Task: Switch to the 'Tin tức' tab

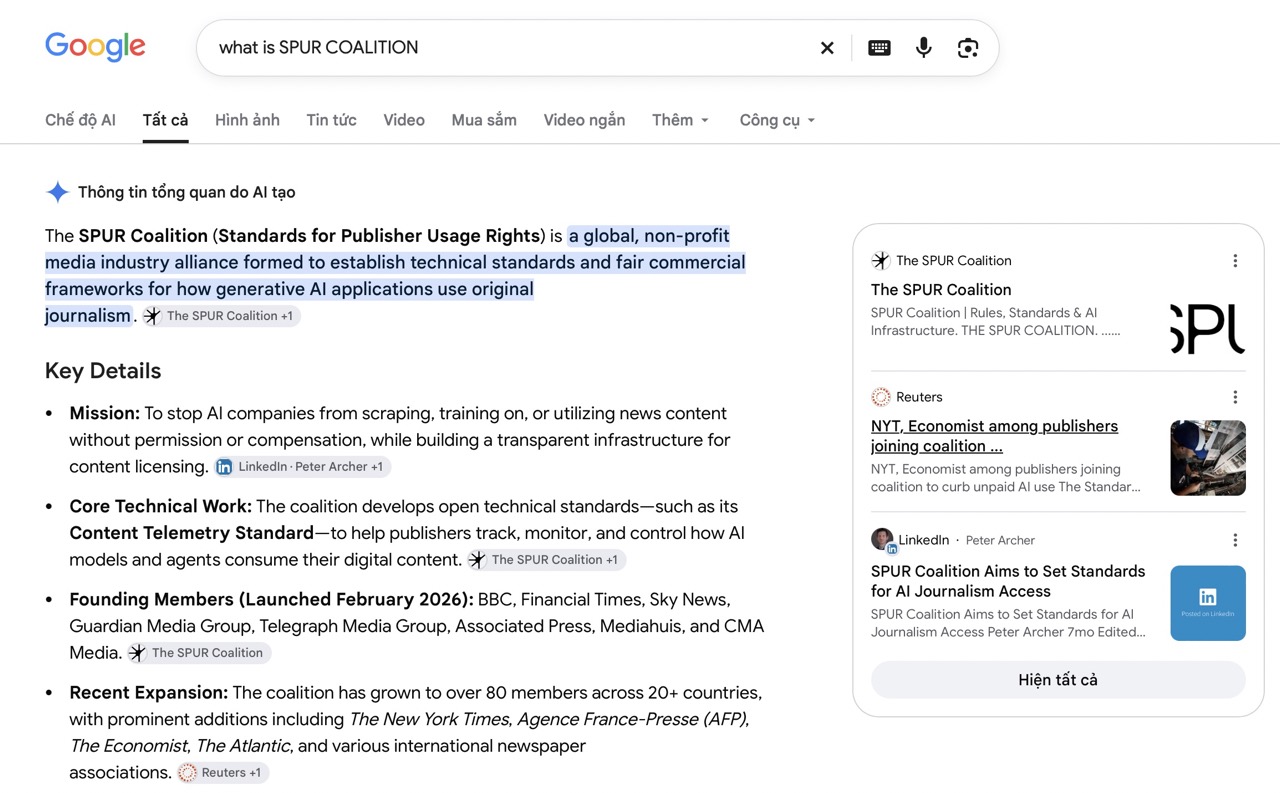Action: coord(331,120)
